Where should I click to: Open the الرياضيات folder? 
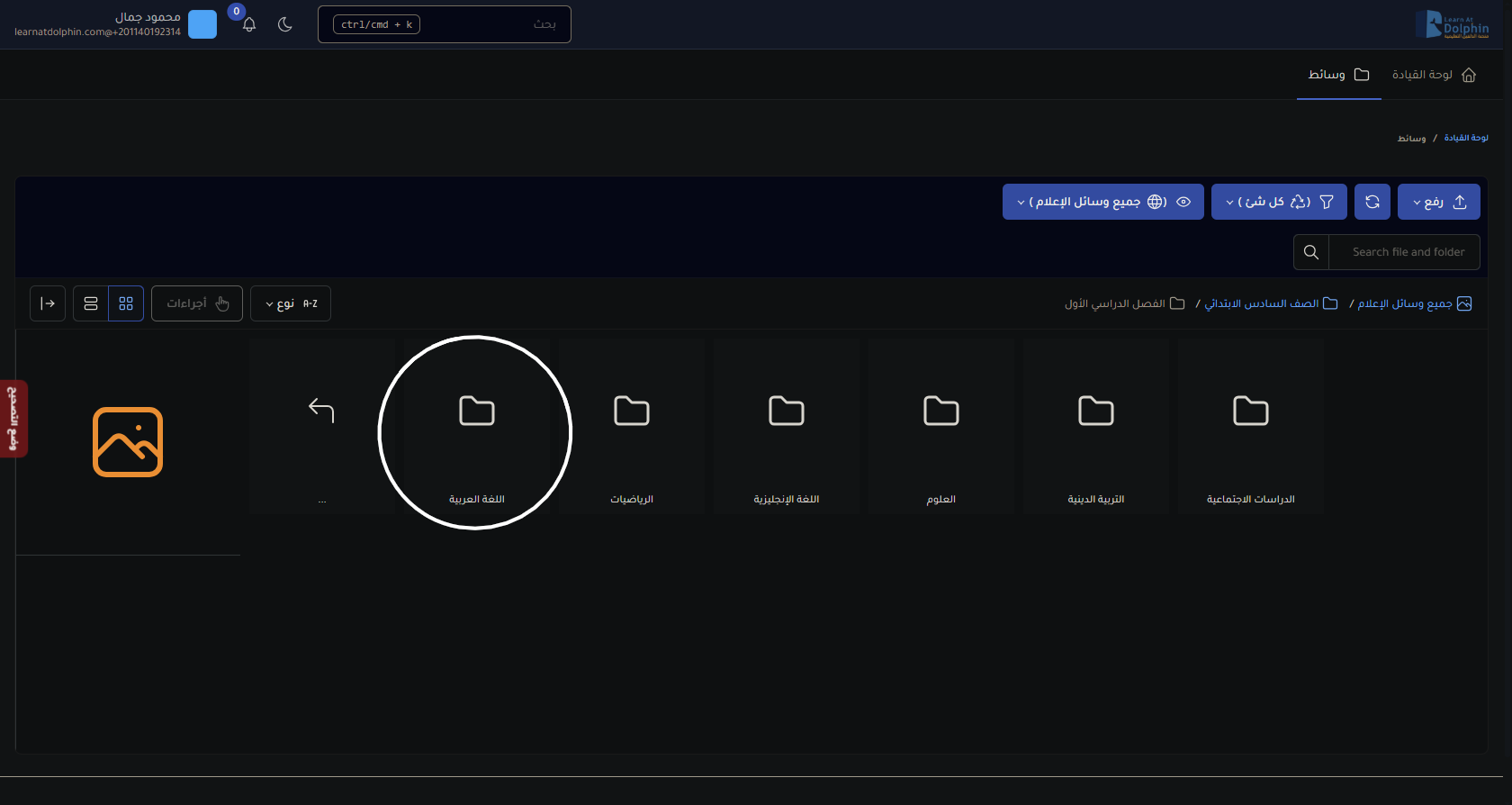click(631, 426)
